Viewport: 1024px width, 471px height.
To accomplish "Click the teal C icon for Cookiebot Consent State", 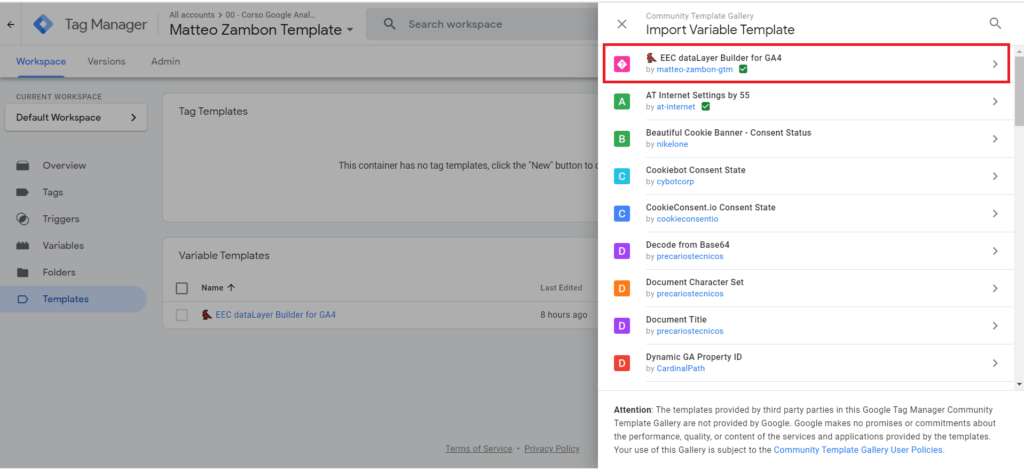I will [622, 176].
